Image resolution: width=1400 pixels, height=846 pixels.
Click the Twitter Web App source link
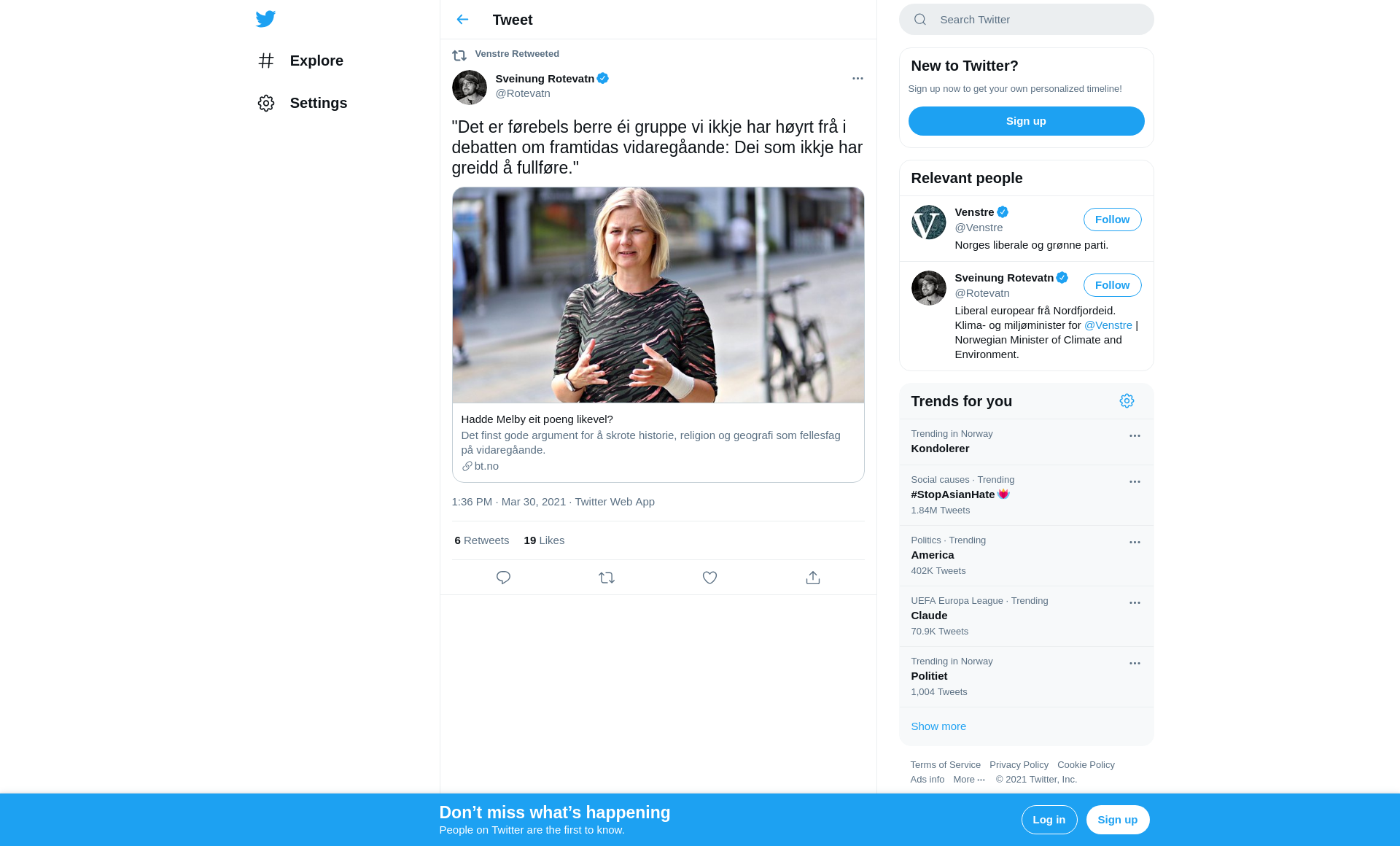(x=615, y=502)
